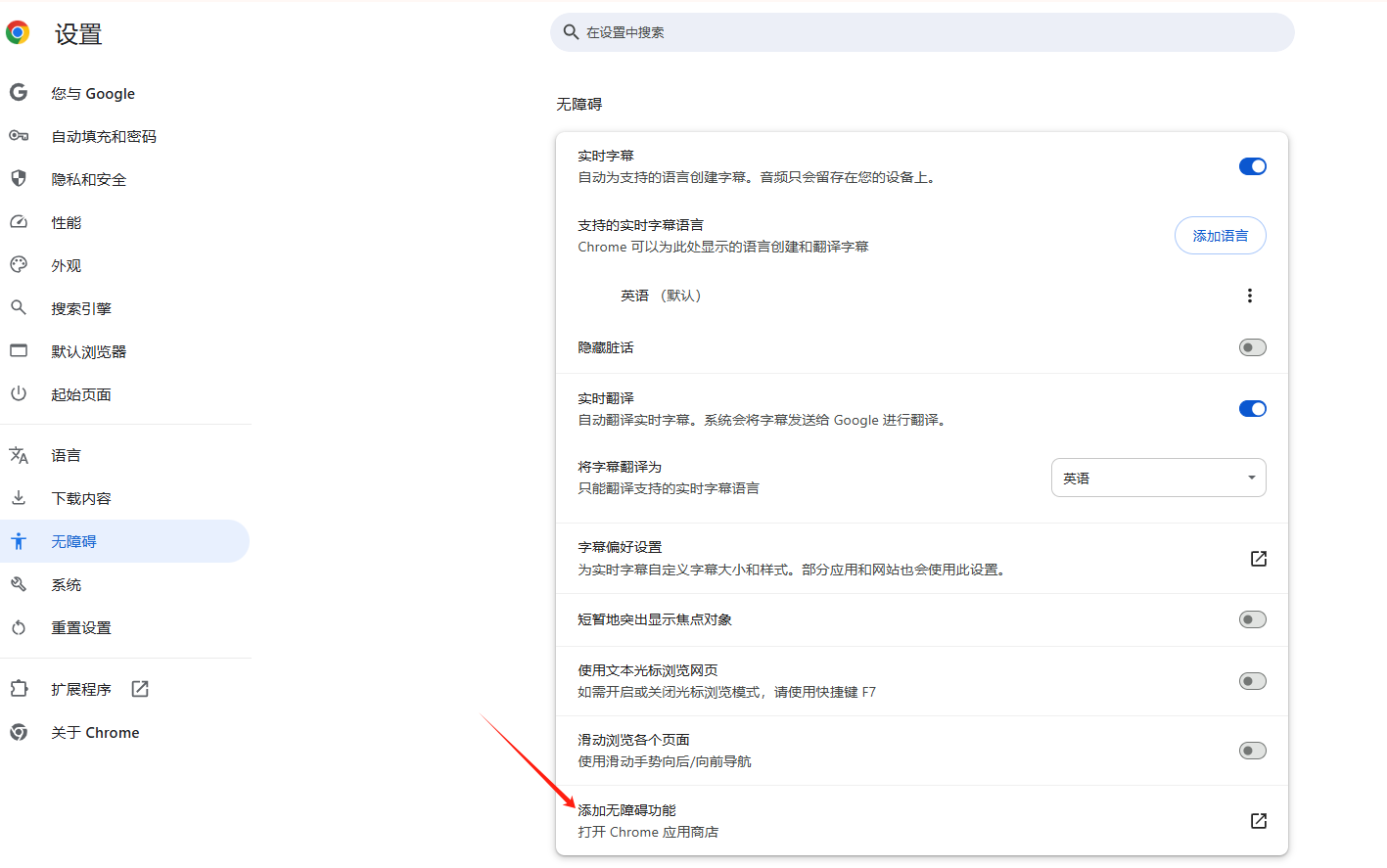
Task: Enable 滑动浏览各个页面 toggle
Action: [x=1253, y=751]
